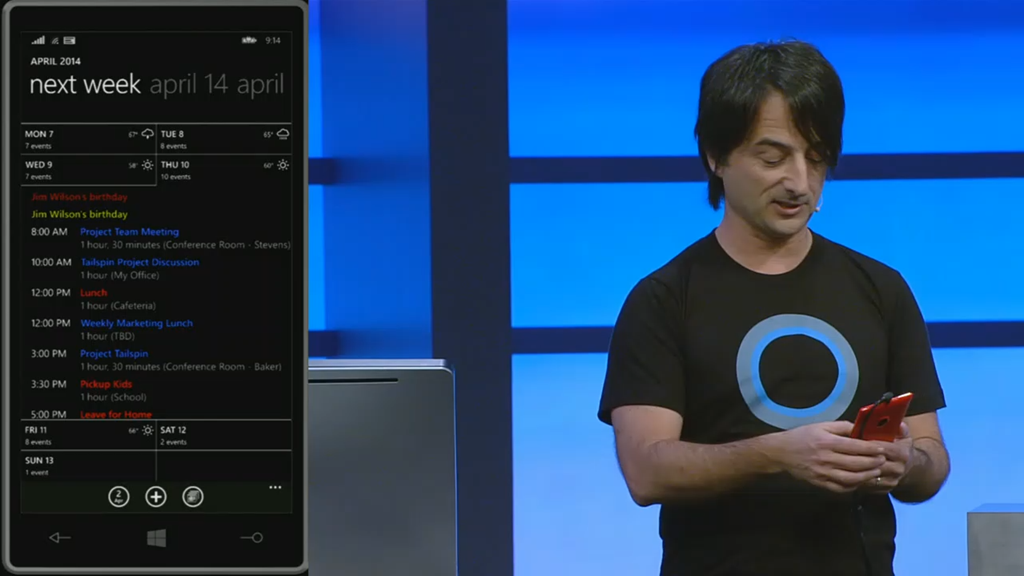Image resolution: width=1024 pixels, height=576 pixels.
Task: Expand the SUN 13 day cell
Action: tap(88, 466)
